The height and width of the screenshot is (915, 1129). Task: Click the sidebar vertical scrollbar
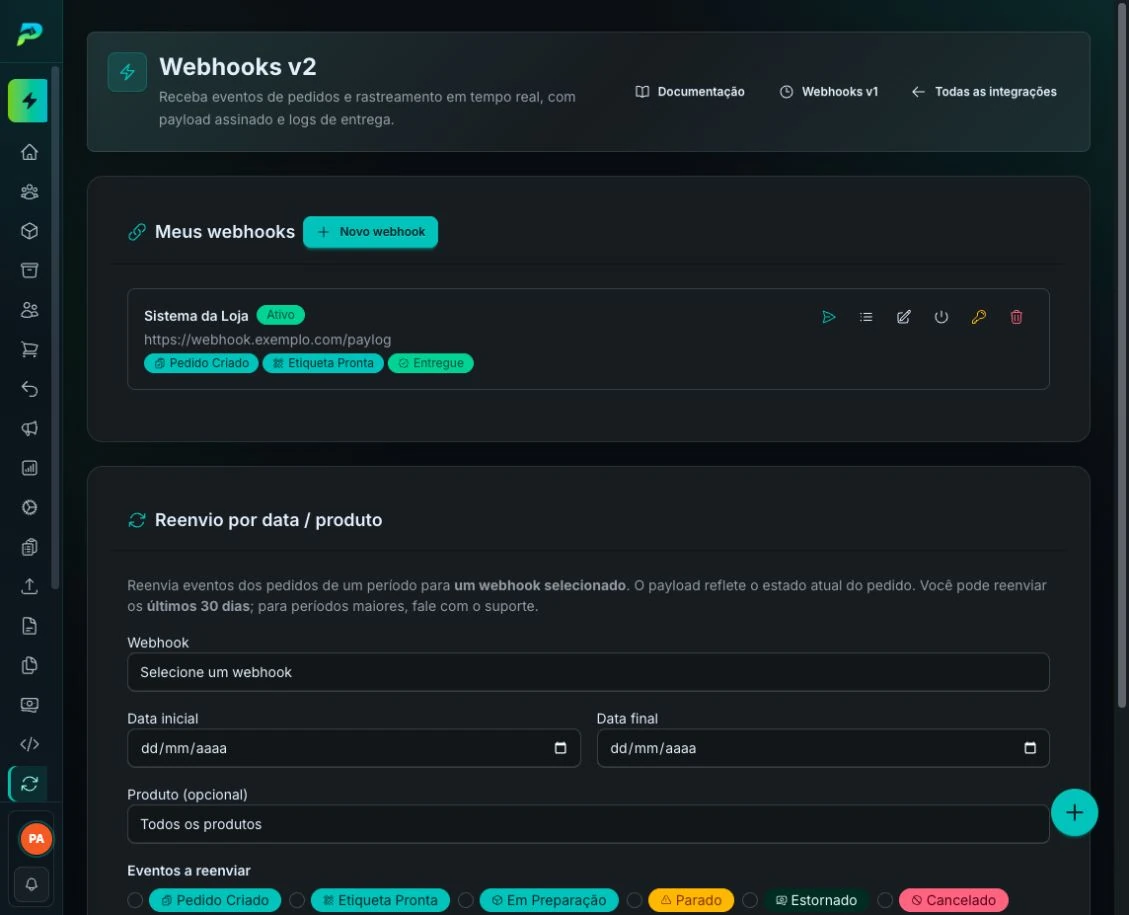pos(55,328)
